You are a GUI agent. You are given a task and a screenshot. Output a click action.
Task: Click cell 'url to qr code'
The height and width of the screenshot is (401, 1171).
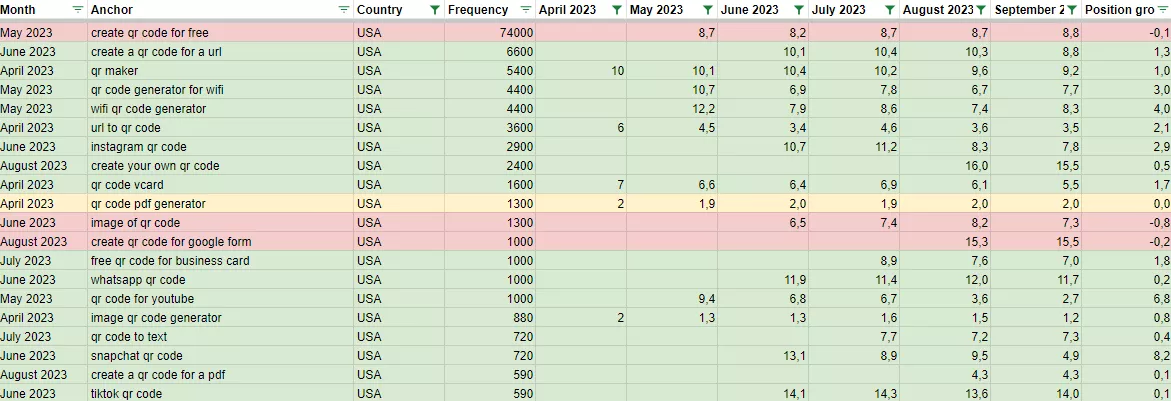coord(220,128)
